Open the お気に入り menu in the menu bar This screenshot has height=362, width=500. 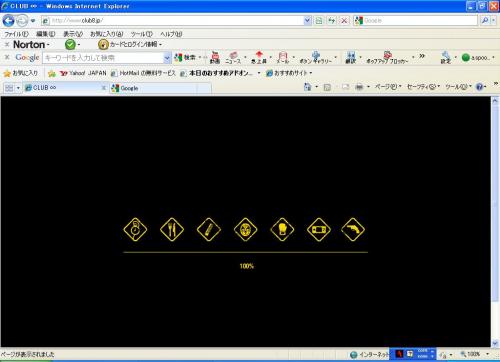point(107,34)
